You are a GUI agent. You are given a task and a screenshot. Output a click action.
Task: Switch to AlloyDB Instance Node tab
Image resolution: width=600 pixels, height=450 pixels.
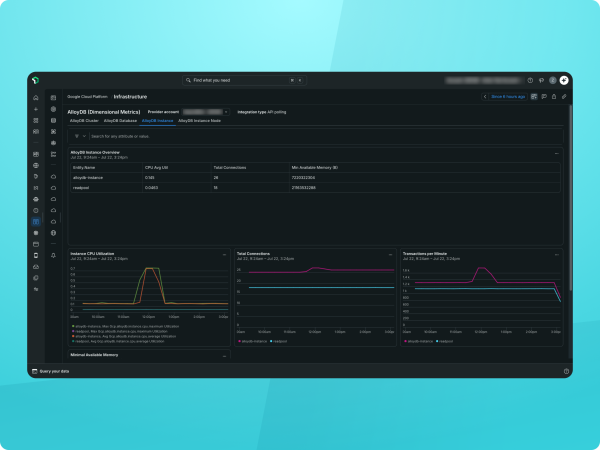point(199,121)
